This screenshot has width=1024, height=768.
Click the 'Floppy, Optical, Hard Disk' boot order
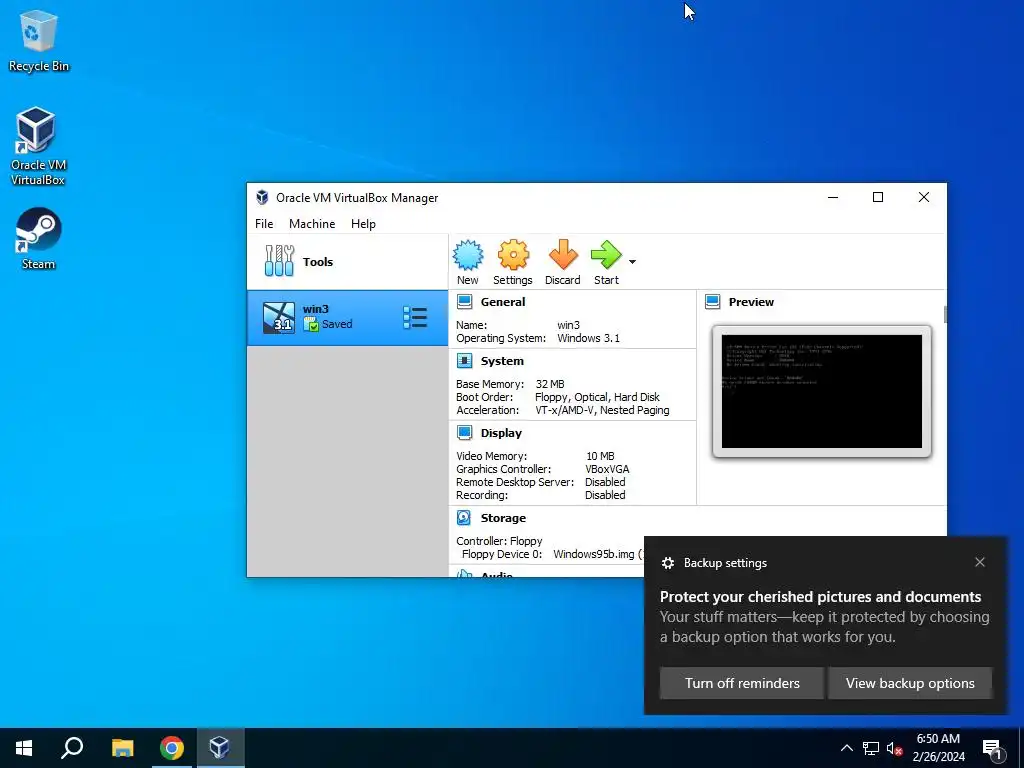(597, 397)
